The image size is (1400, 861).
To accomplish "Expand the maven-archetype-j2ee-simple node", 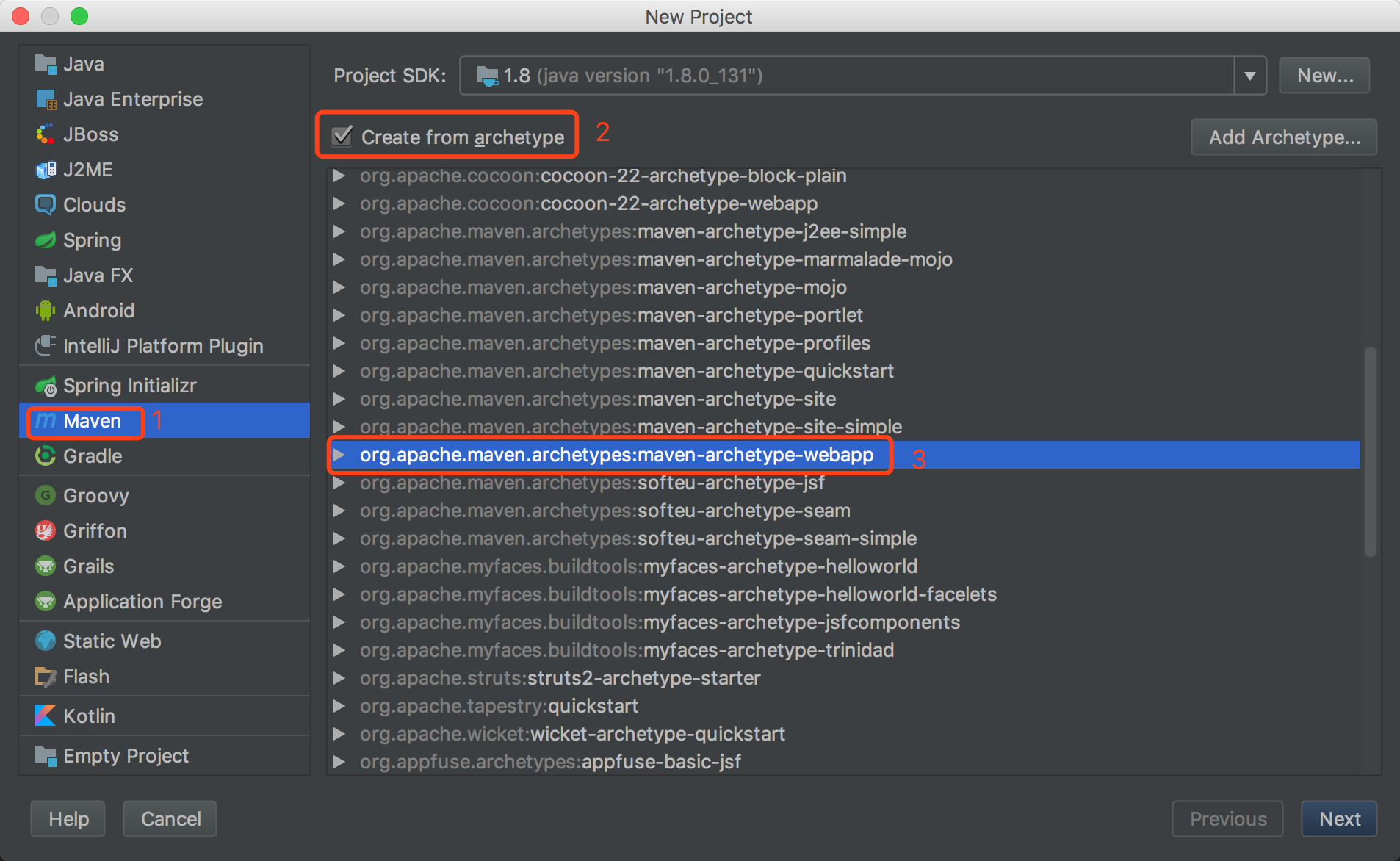I will tap(339, 231).
